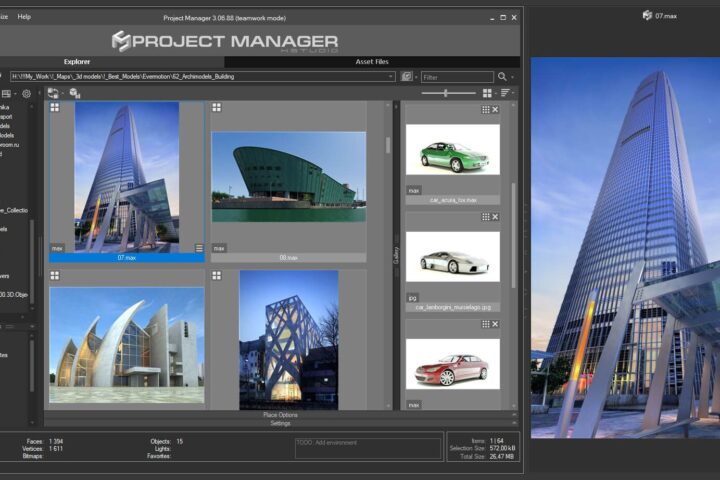Click dotted grid icon on Lamborghini item
The width and height of the screenshot is (720, 480).
[485, 217]
